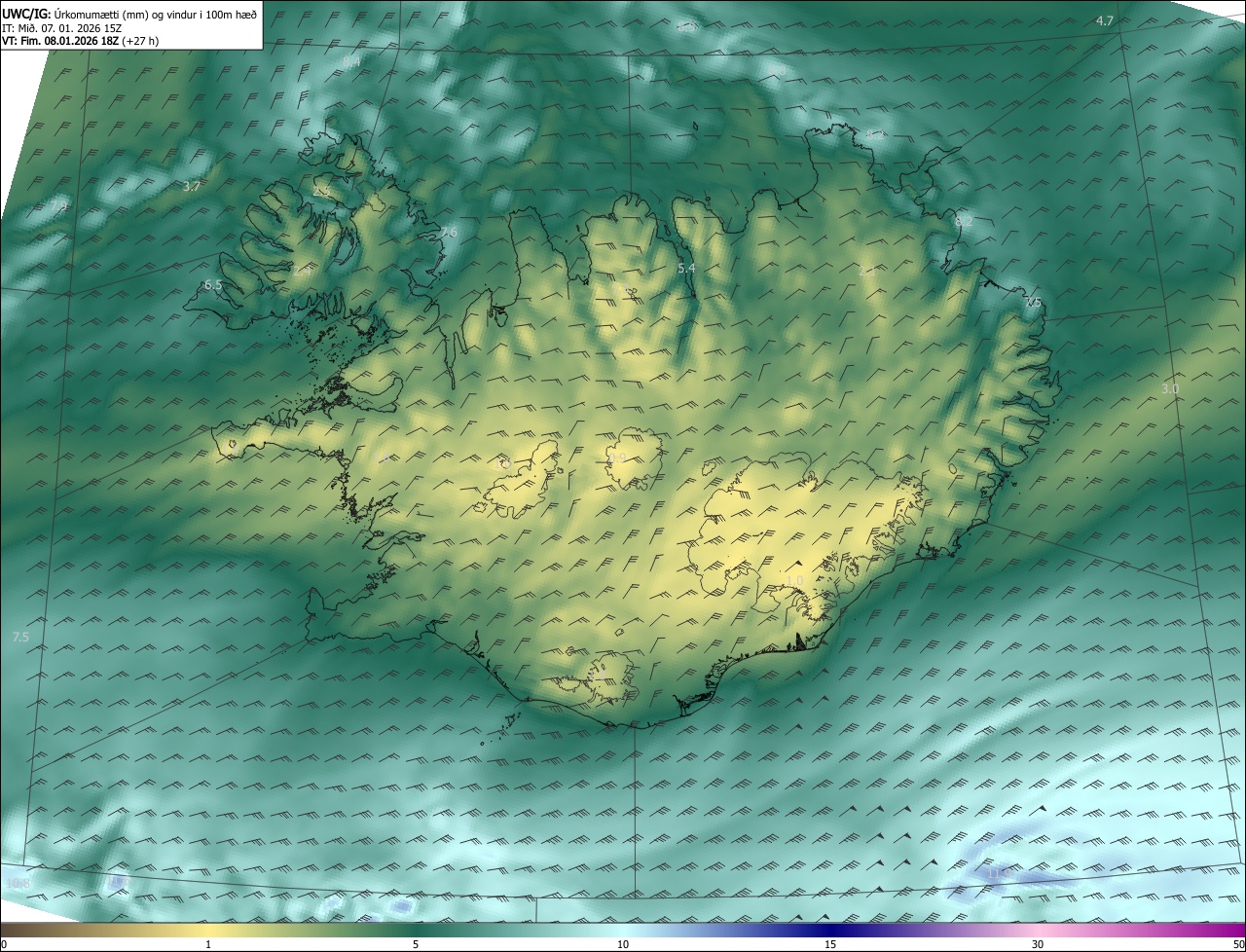Click the '15' tick on the colour scale
Screen dimensions: 1246x952
click(830, 945)
